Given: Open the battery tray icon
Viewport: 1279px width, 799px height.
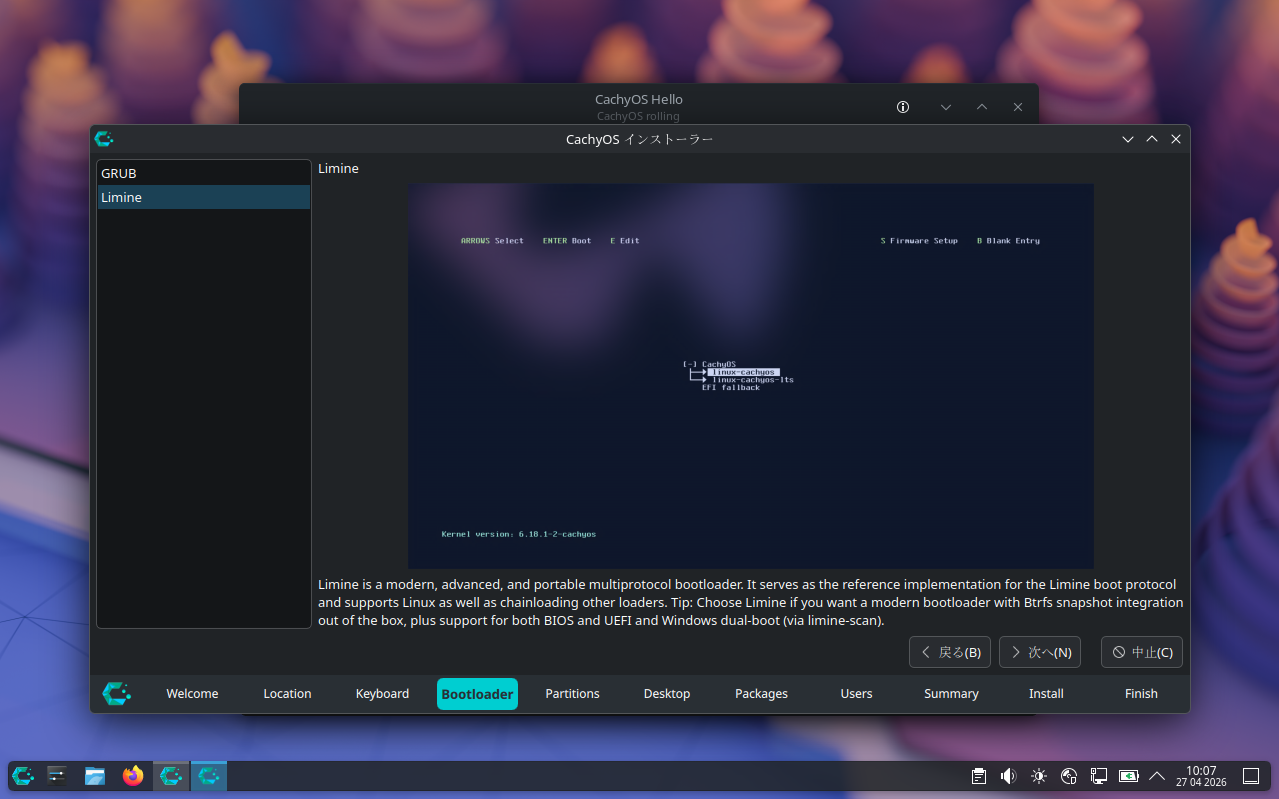Looking at the screenshot, I should pos(1128,776).
